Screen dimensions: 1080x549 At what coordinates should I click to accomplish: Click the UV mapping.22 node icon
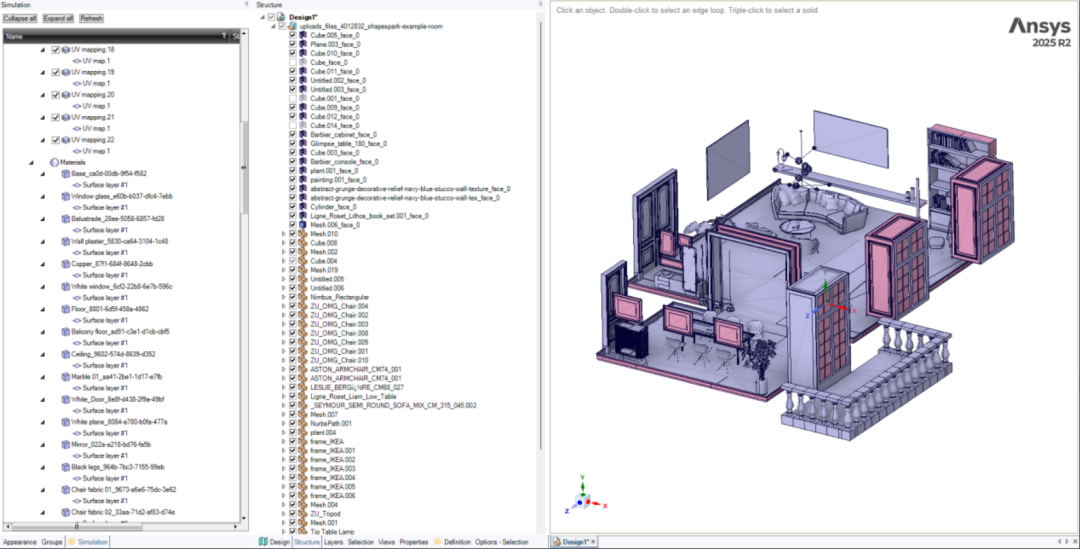[x=66, y=140]
